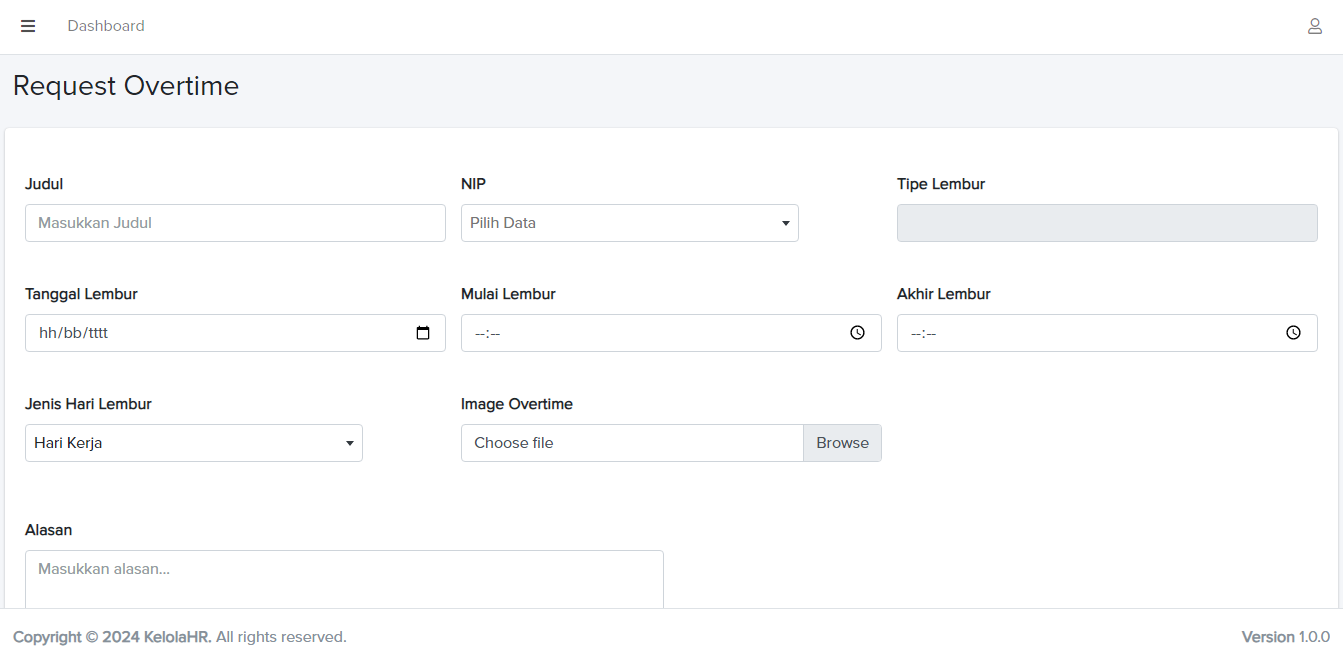
Task: Focus the Alasan reason textarea
Action: [x=344, y=579]
